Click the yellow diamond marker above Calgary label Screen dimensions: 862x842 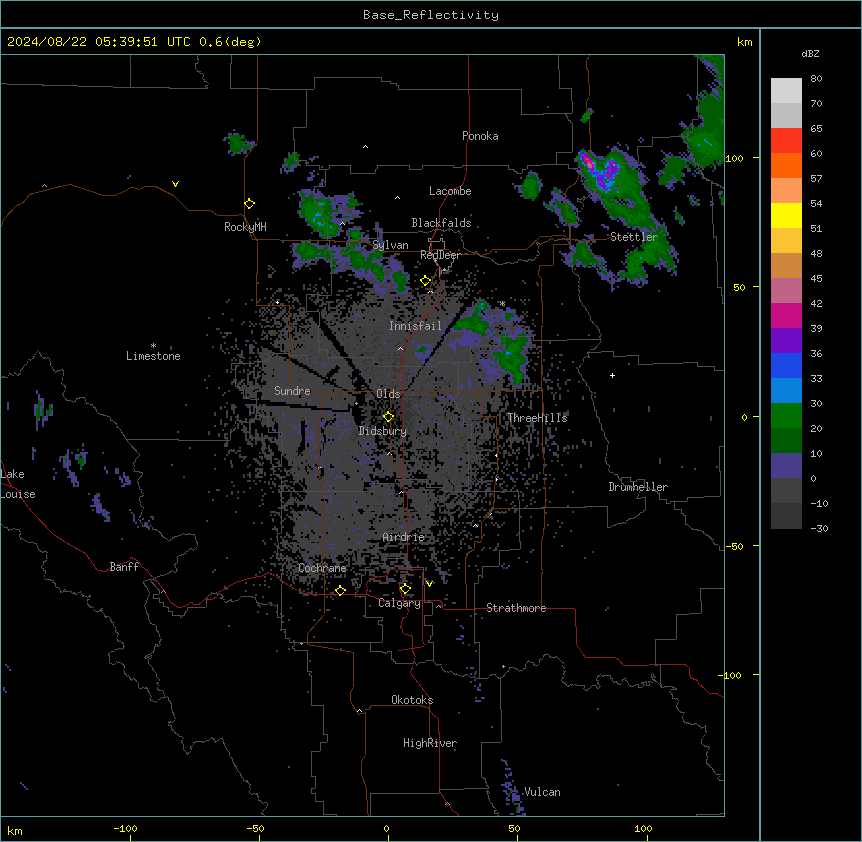click(406, 589)
